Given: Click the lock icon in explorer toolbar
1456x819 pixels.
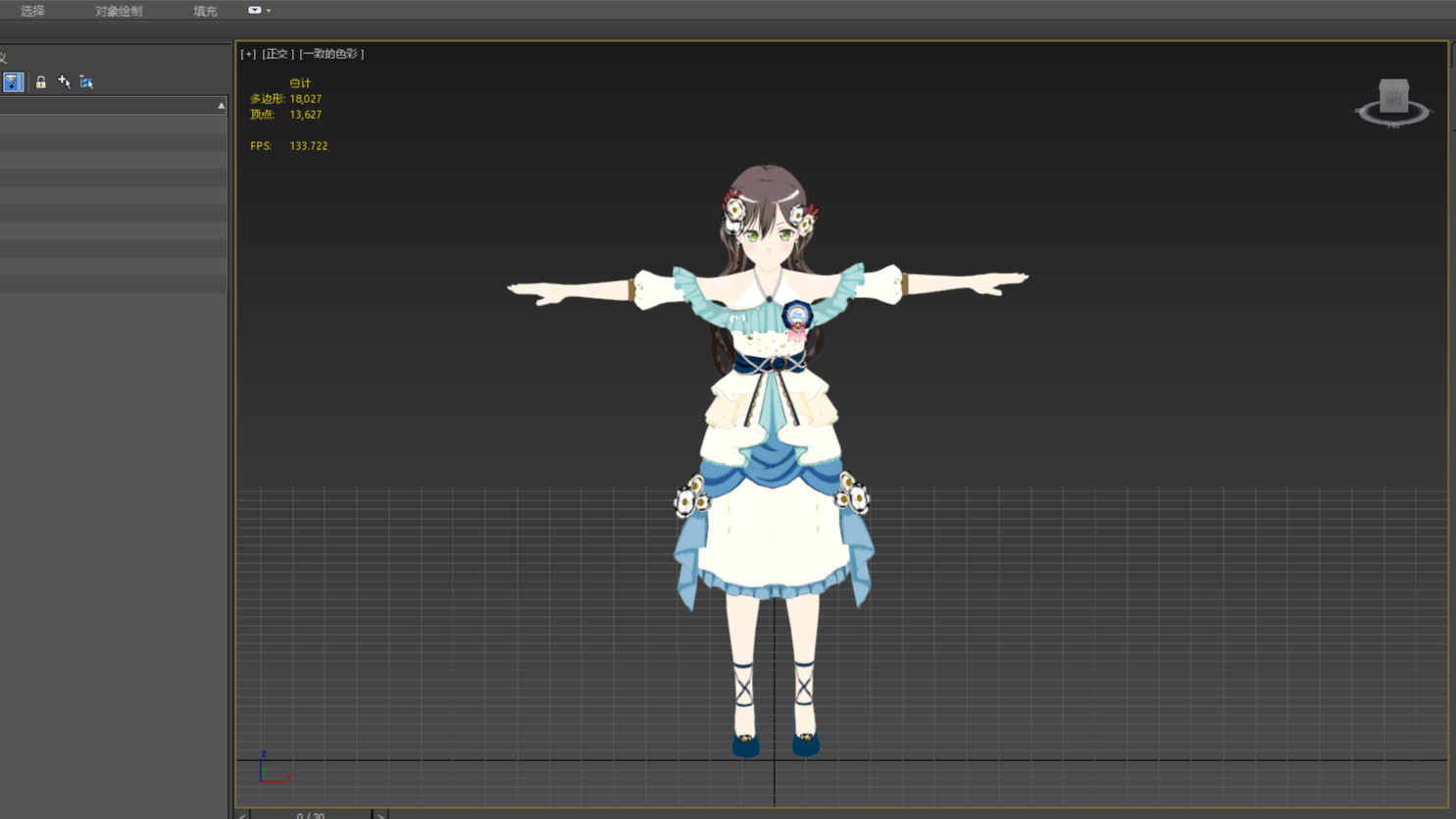Looking at the screenshot, I should pyautogui.click(x=40, y=82).
